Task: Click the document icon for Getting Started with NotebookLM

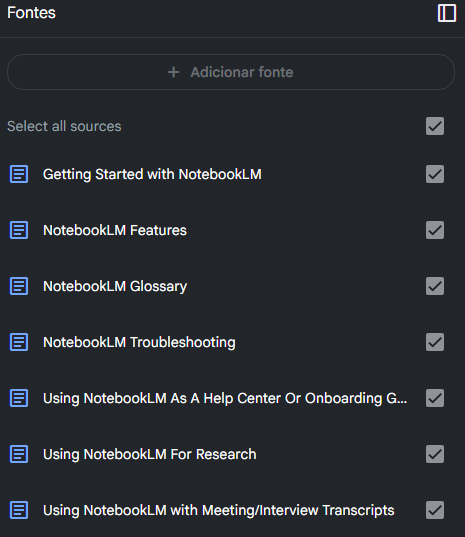Action: [x=19, y=174]
